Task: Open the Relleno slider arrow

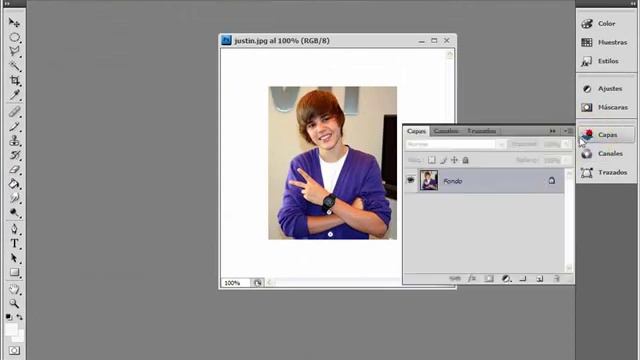Action: point(566,160)
